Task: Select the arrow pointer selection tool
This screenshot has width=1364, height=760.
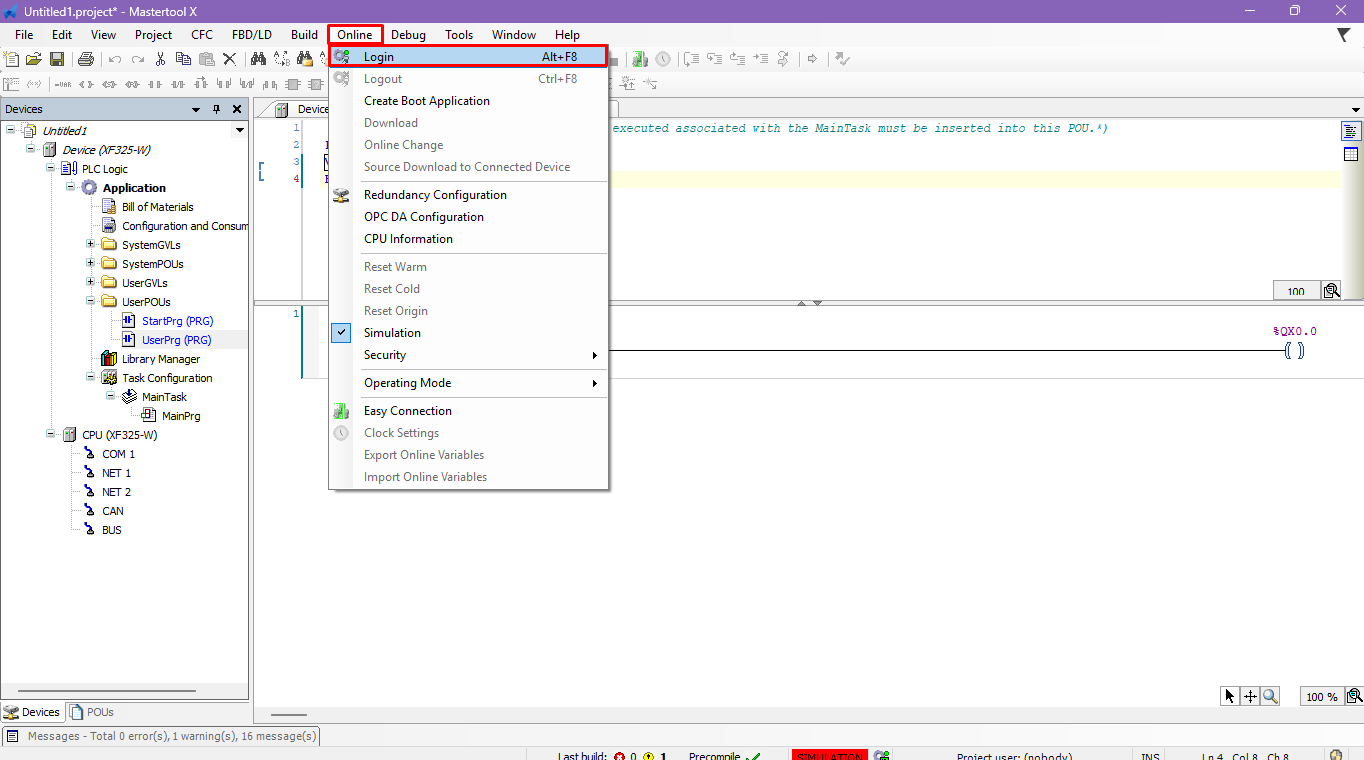Action: coord(1230,696)
